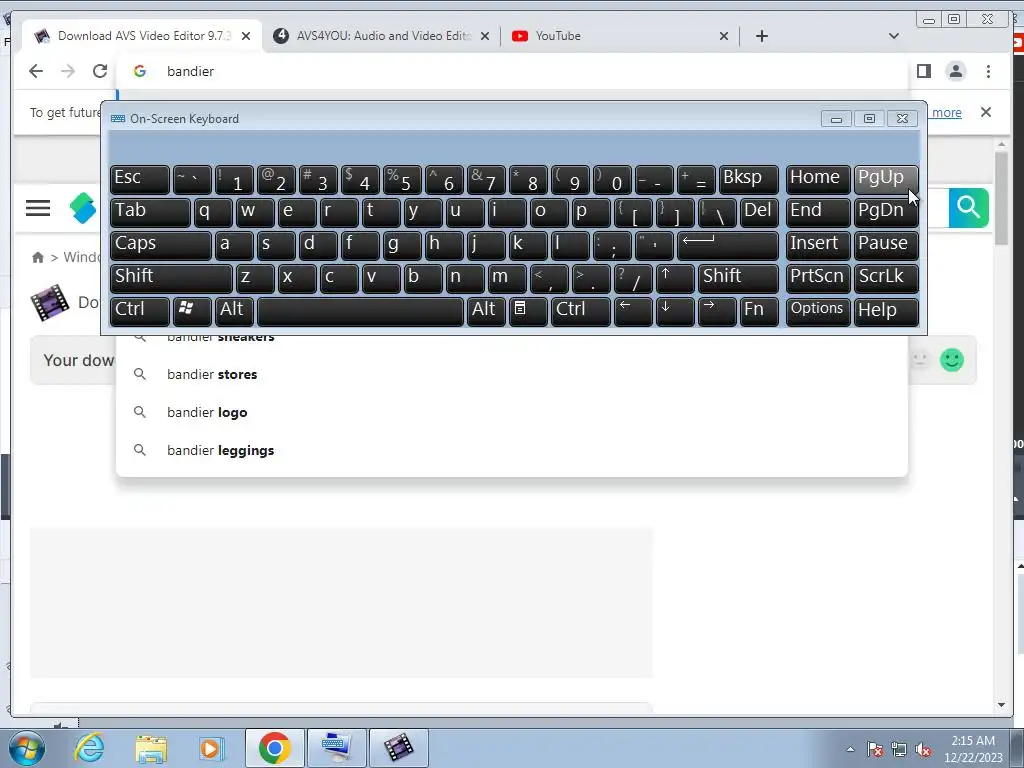Click the Windows logo key on keyboard
This screenshot has height=768, width=1024.
point(192,312)
